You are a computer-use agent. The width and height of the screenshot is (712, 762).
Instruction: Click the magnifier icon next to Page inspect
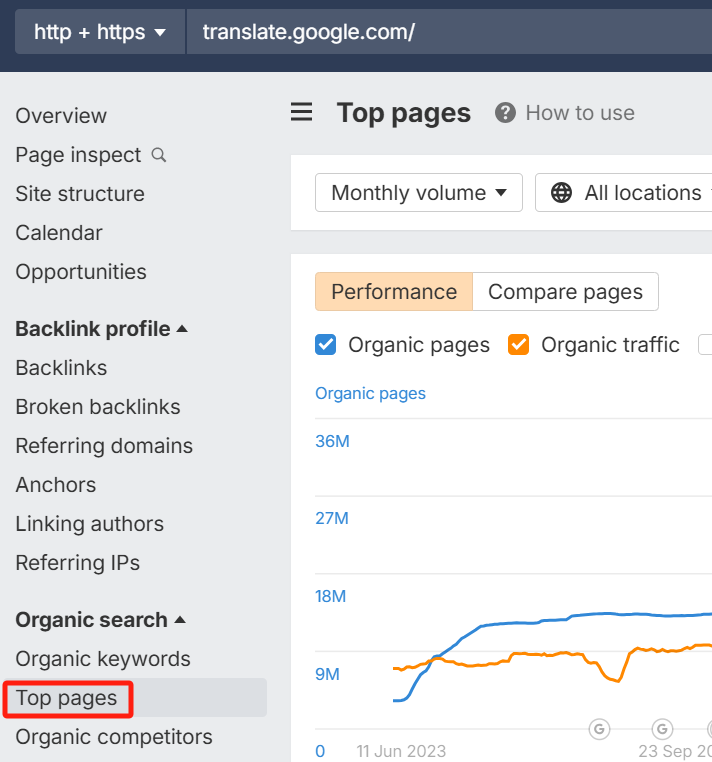click(158, 155)
